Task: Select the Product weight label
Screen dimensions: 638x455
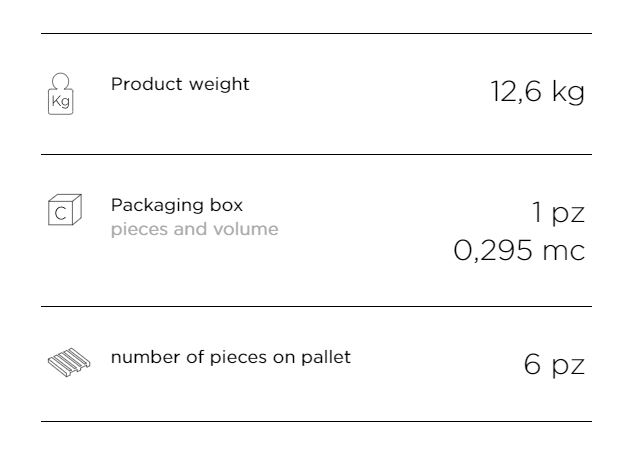Action: [180, 84]
